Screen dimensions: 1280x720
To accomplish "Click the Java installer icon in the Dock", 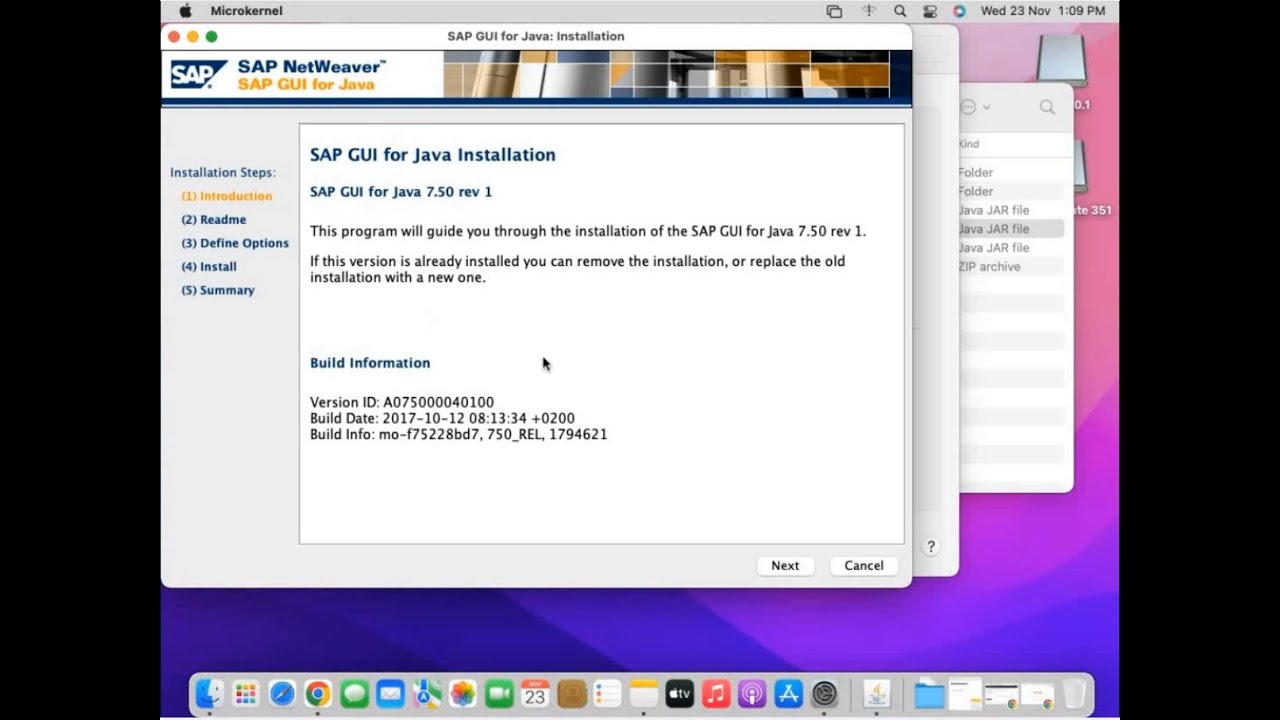I will coord(877,693).
